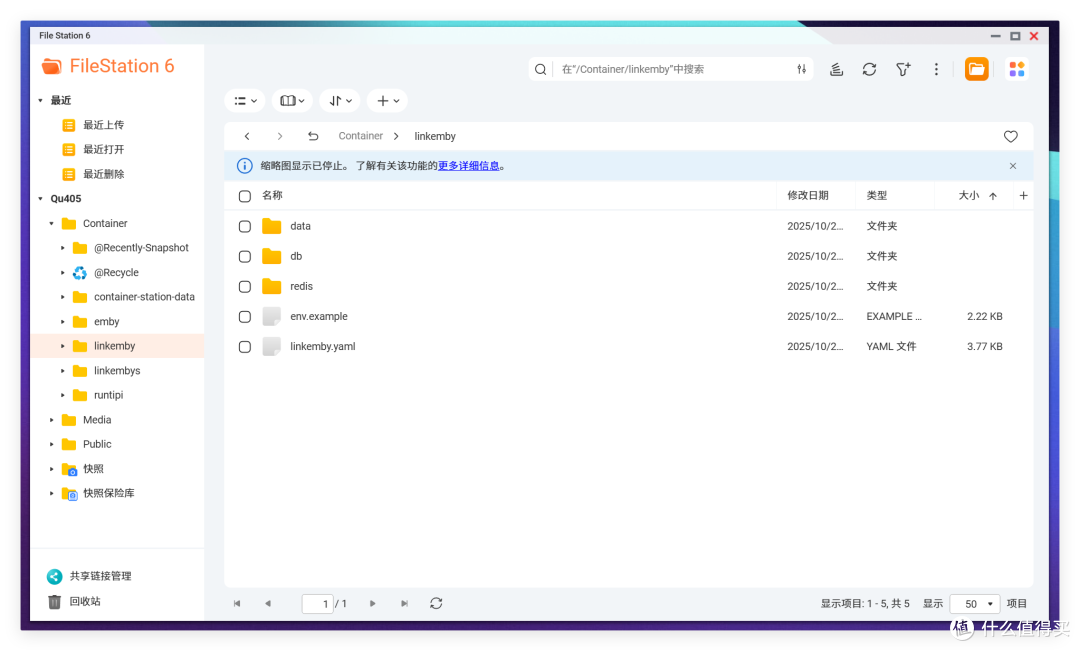
Task: Go to next page
Action: point(373,603)
